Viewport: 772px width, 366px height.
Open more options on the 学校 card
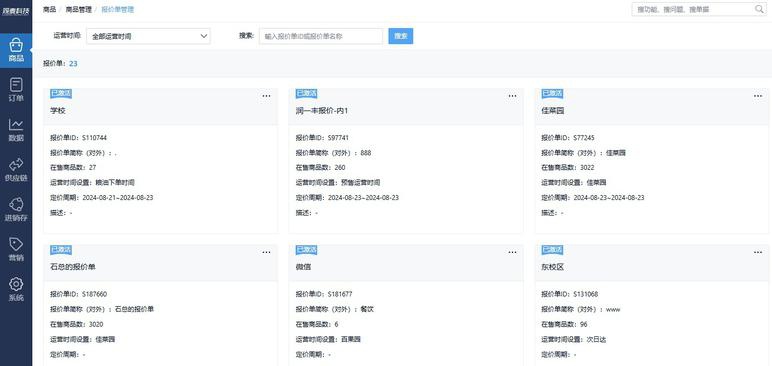pyautogui.click(x=266, y=96)
